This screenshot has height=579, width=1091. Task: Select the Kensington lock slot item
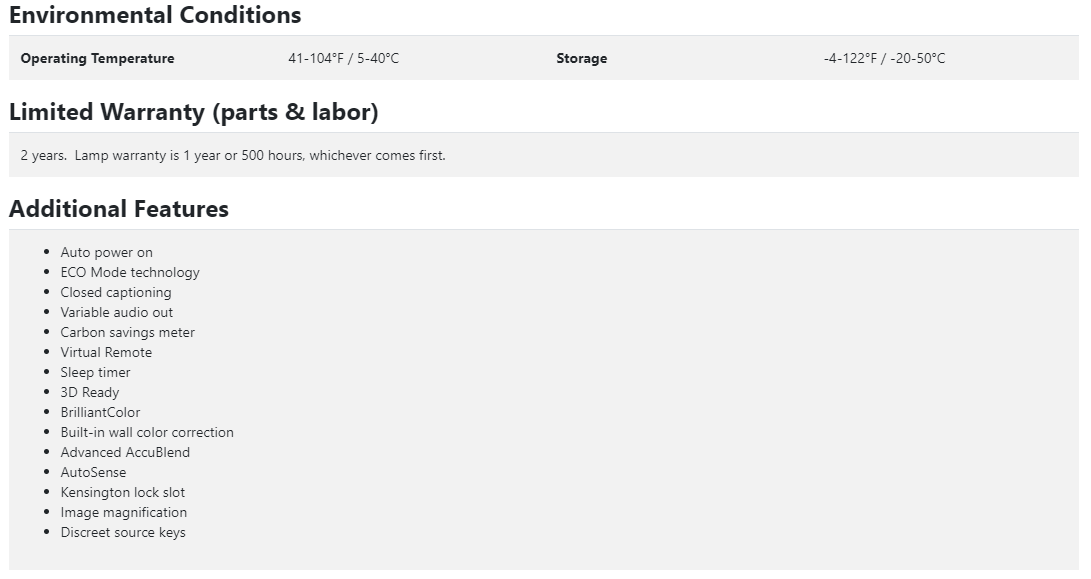coord(122,492)
